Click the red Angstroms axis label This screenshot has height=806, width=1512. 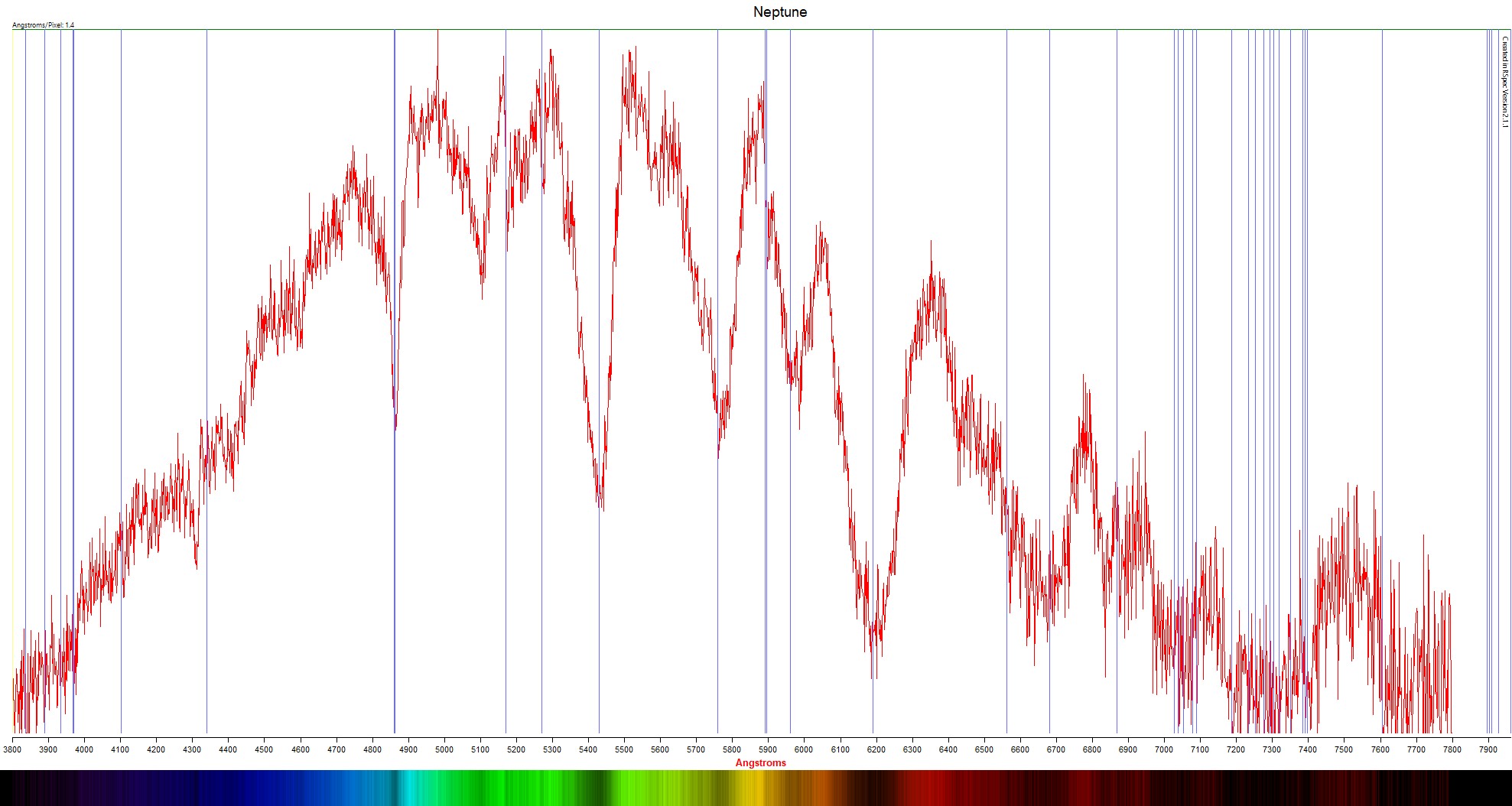point(760,762)
